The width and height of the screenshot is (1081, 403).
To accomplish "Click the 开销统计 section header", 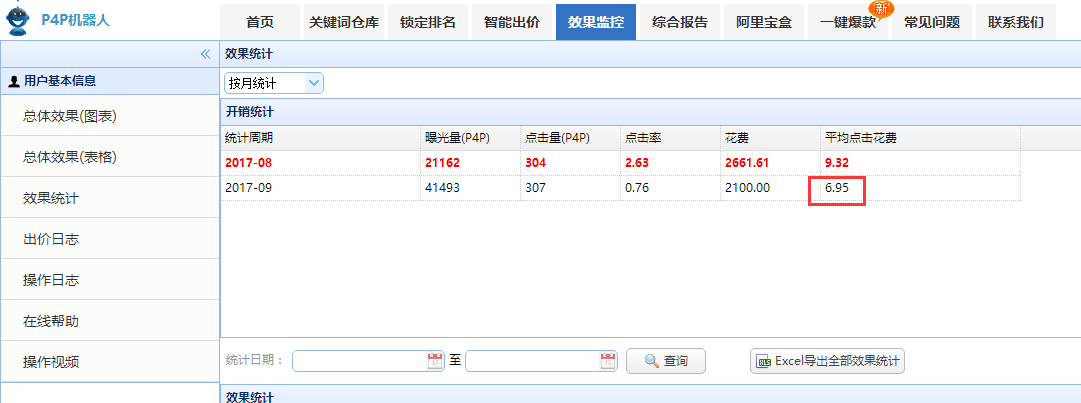I will pos(650,112).
